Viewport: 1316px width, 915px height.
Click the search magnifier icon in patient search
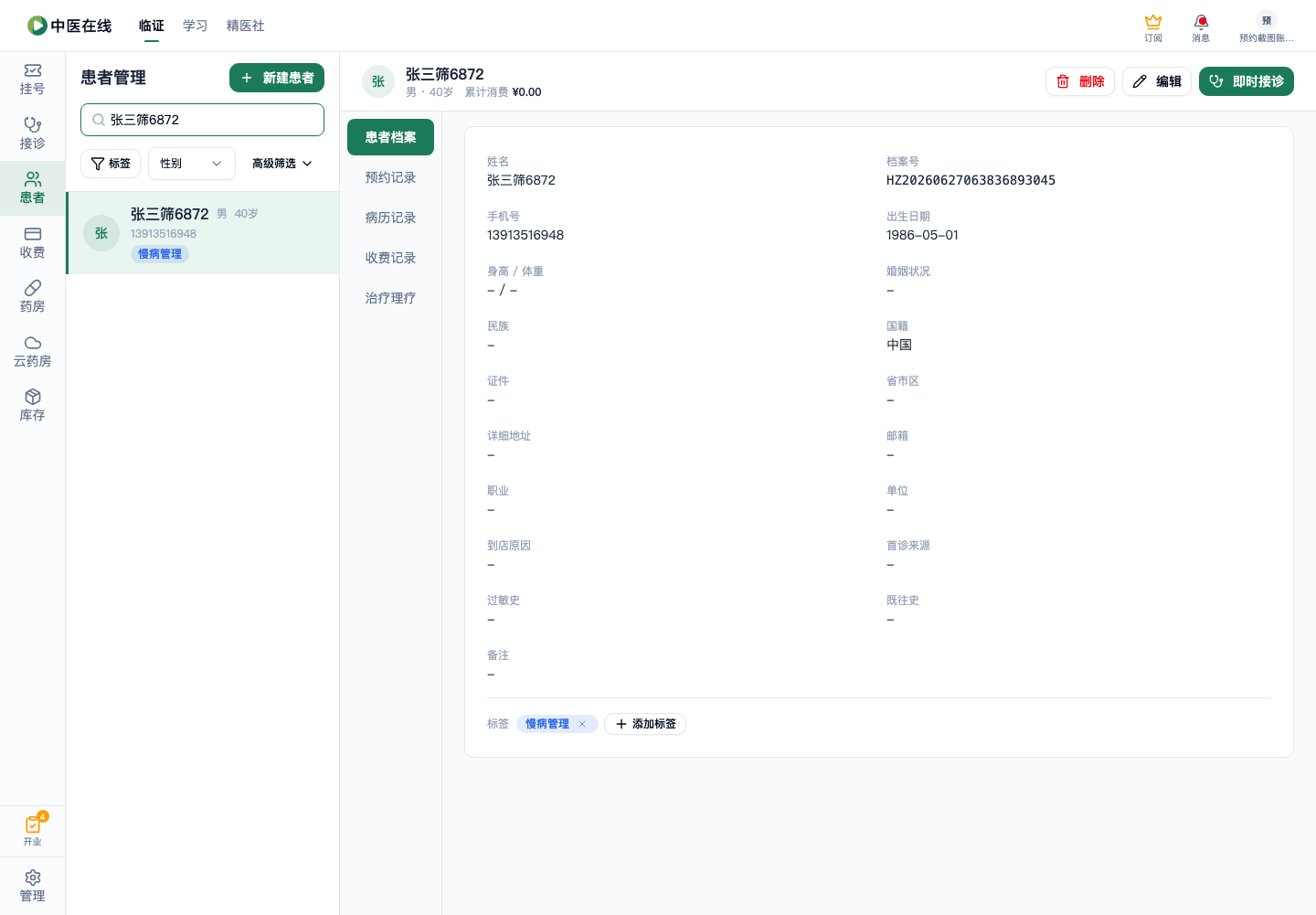(98, 120)
